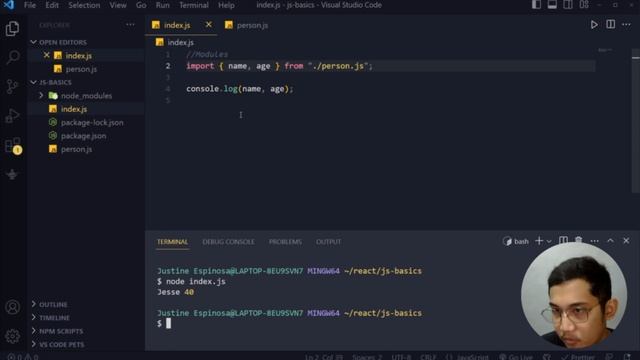Open the Run and Debug view
Viewport: 640px width, 360px height.
(x=12, y=116)
